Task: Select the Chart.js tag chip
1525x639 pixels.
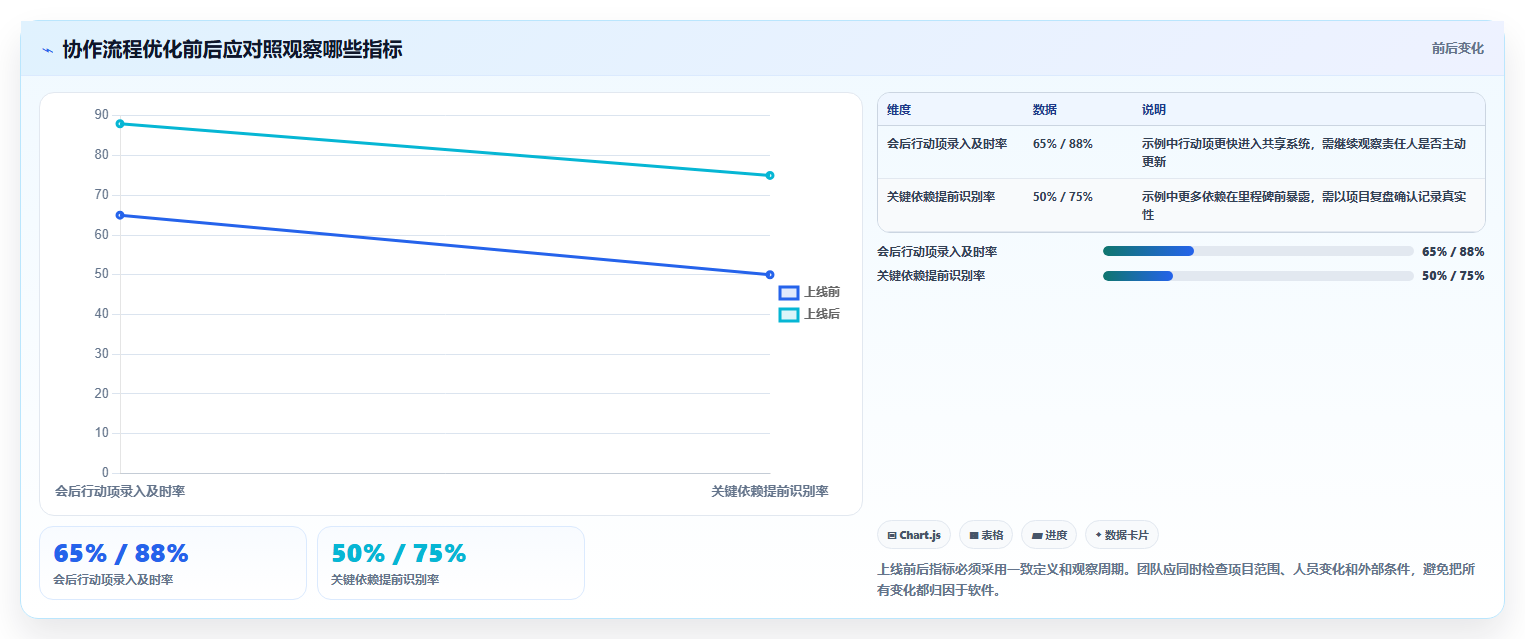Action: 914,535
